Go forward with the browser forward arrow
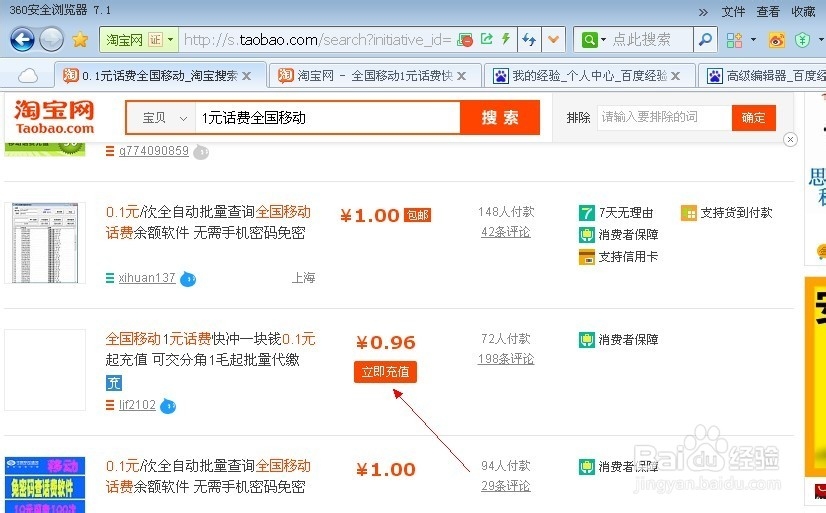826x513 pixels. [52, 40]
